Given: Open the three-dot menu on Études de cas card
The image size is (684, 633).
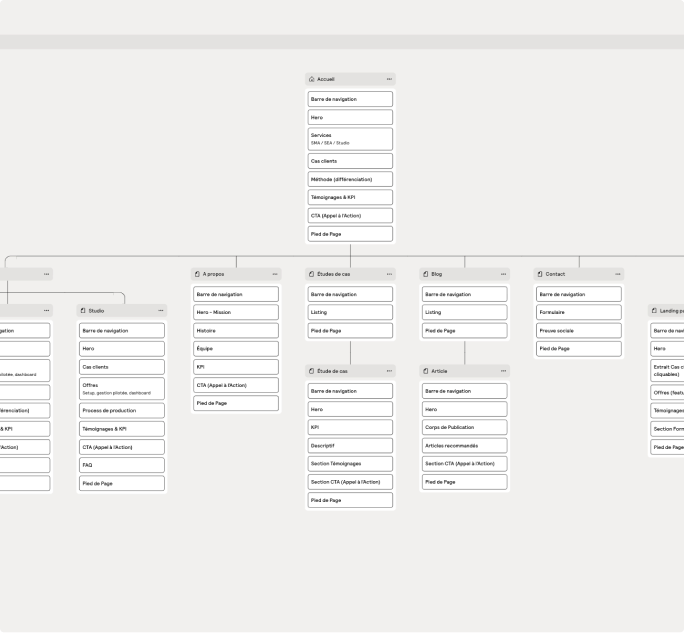Looking at the screenshot, I should point(389,274).
